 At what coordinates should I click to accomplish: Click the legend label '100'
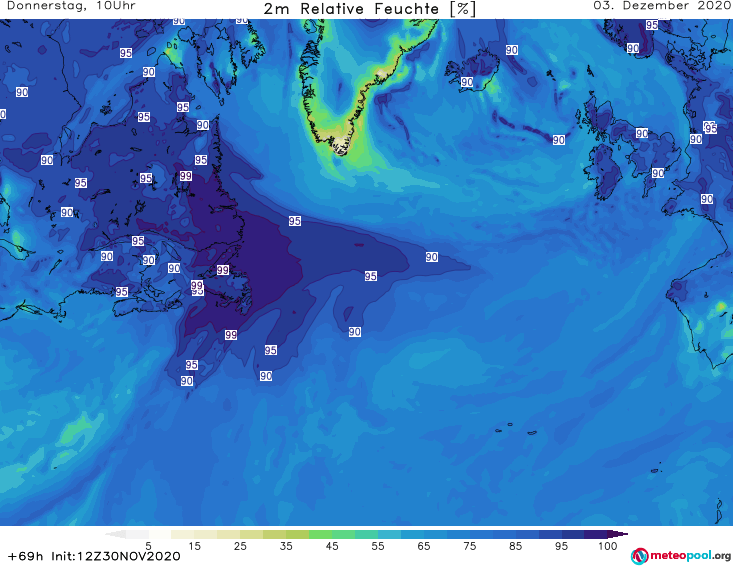pyautogui.click(x=607, y=545)
